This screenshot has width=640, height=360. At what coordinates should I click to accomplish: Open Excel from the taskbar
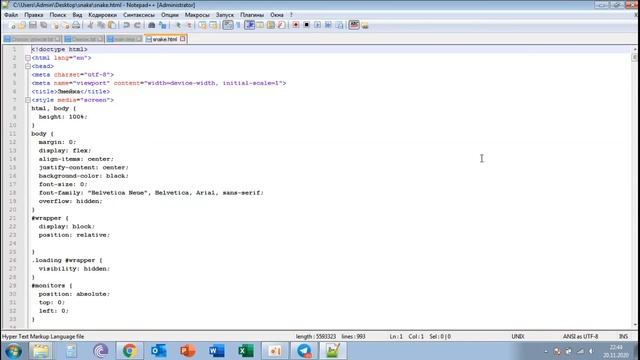(245, 351)
